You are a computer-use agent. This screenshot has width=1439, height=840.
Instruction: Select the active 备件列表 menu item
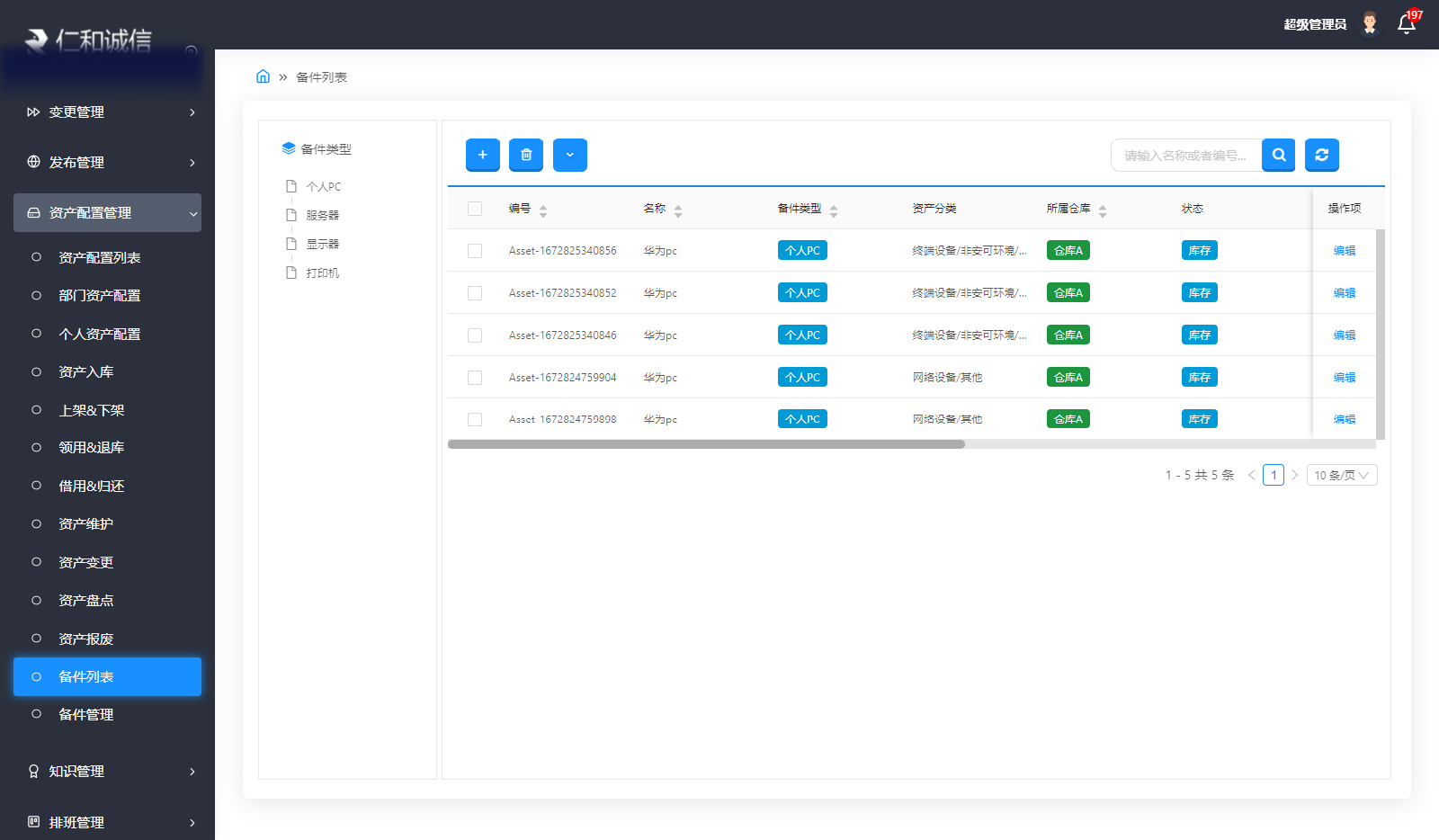(x=107, y=677)
